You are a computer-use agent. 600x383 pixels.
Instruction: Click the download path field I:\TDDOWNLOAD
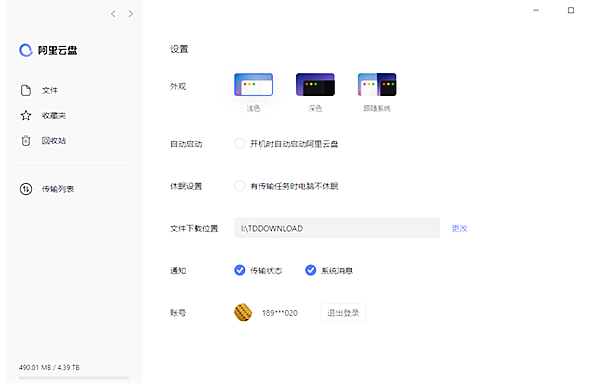pyautogui.click(x=337, y=228)
